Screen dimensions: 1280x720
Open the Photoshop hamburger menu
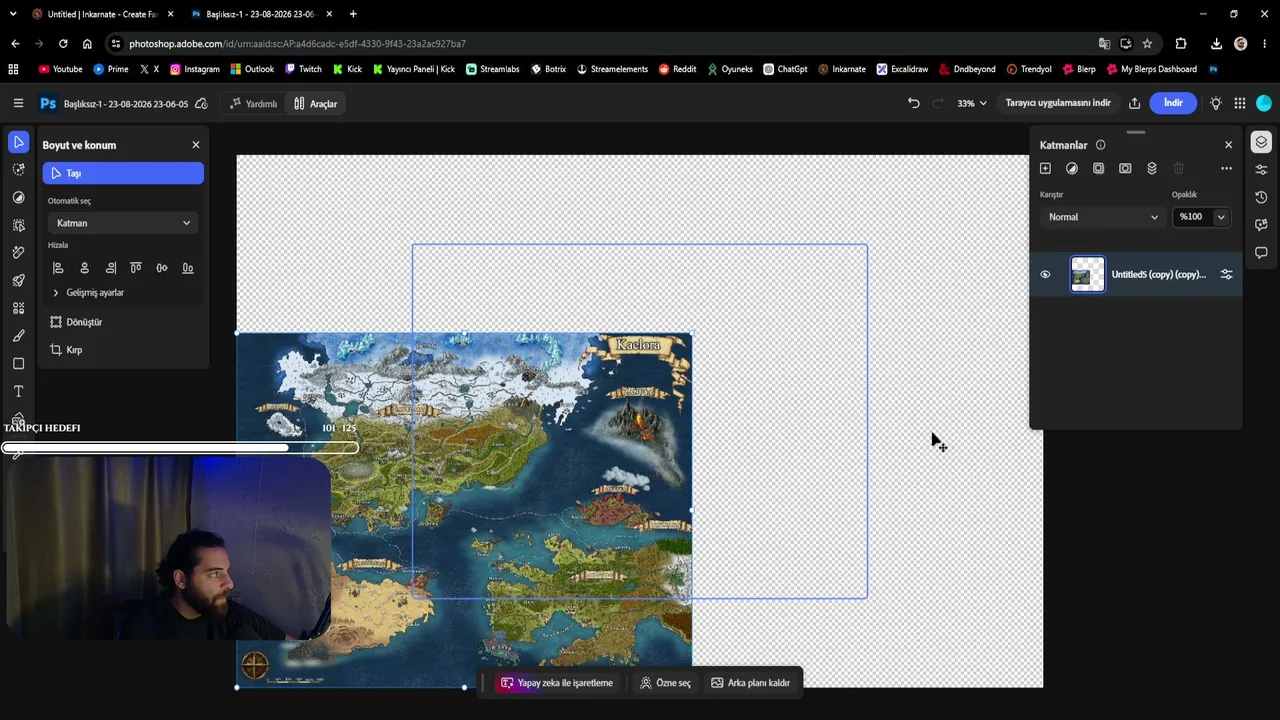tap(18, 103)
